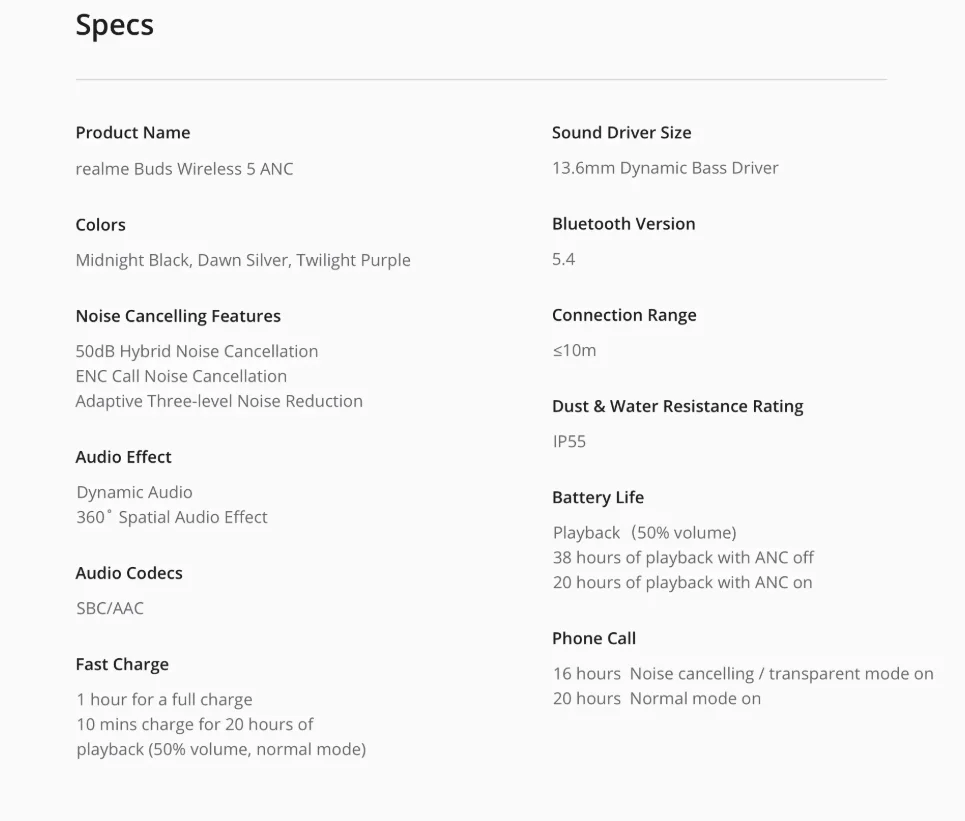Click the Audio Effect label

coord(124,457)
